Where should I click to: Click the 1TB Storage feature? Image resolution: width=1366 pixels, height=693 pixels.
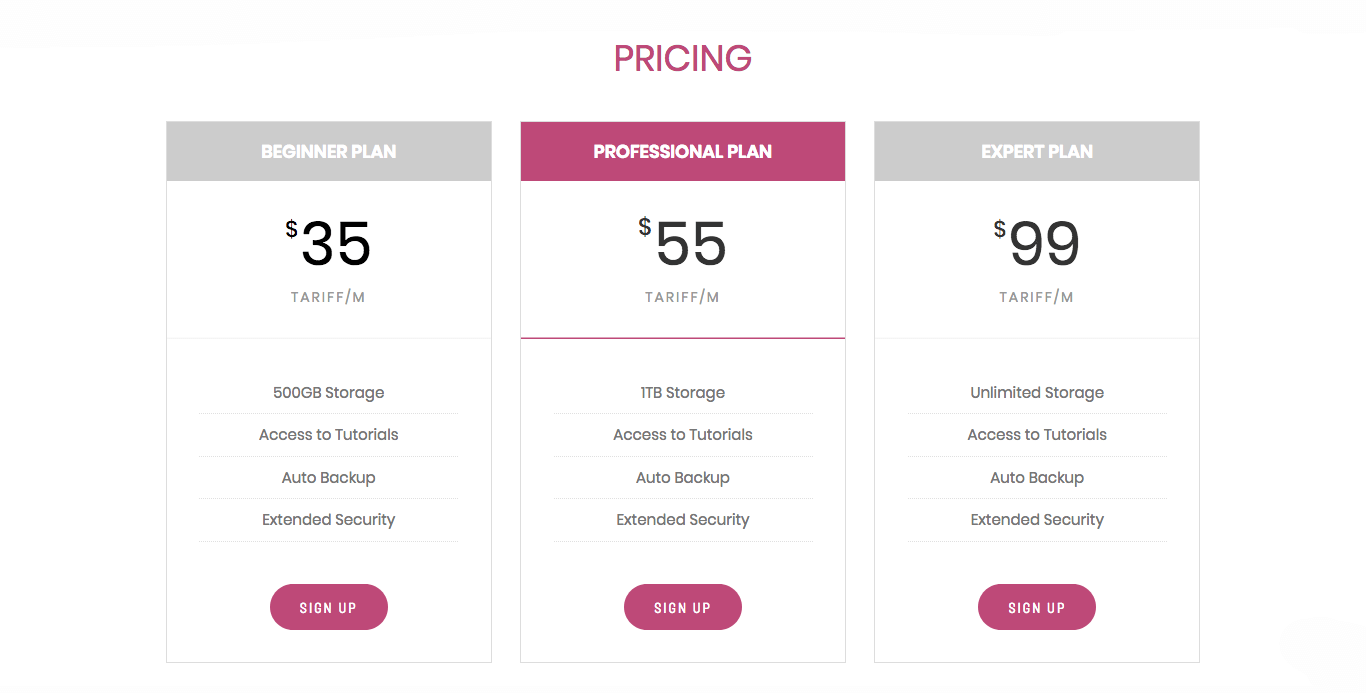[682, 393]
